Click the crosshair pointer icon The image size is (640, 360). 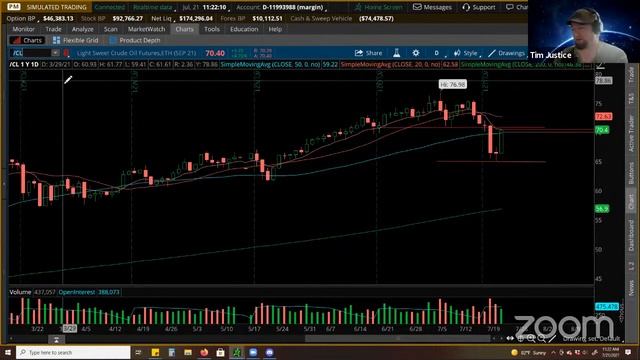[520, 338]
